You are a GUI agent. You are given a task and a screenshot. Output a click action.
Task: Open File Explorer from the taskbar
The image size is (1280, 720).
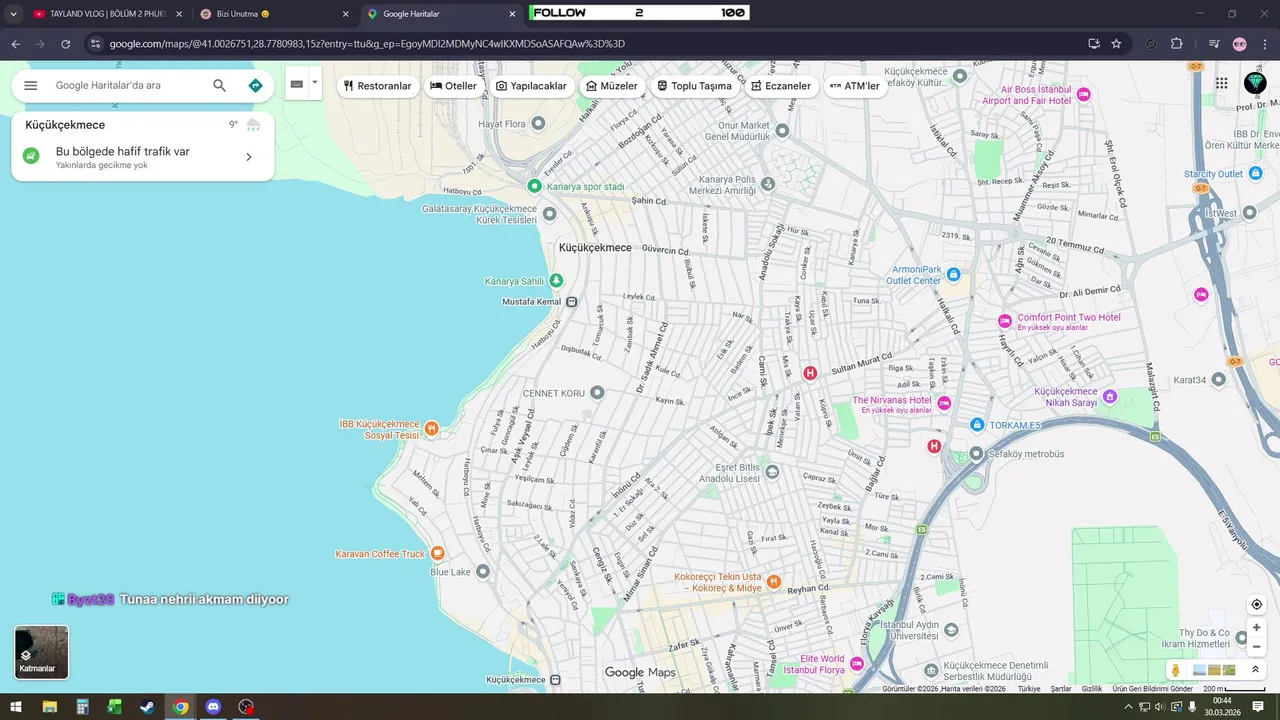click(49, 707)
